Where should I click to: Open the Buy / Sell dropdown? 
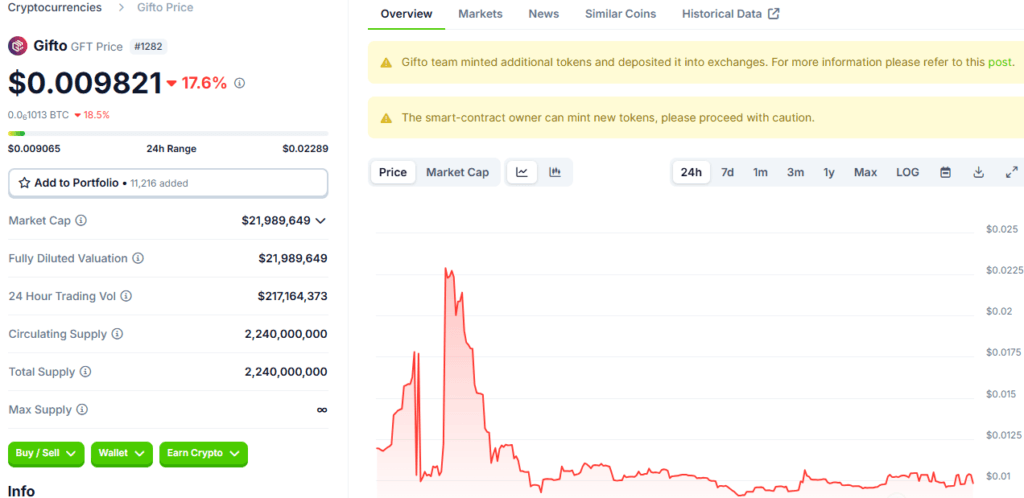click(x=46, y=453)
